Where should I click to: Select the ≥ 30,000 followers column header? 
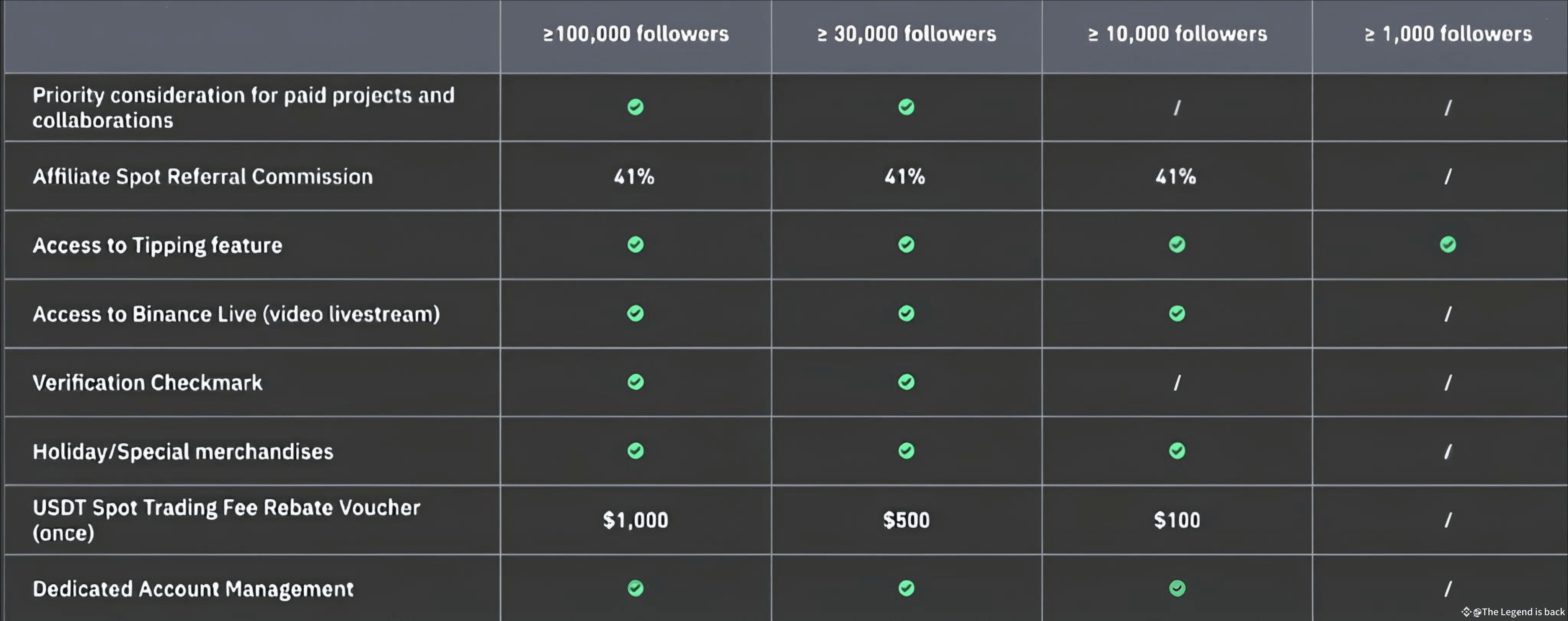[x=906, y=34]
